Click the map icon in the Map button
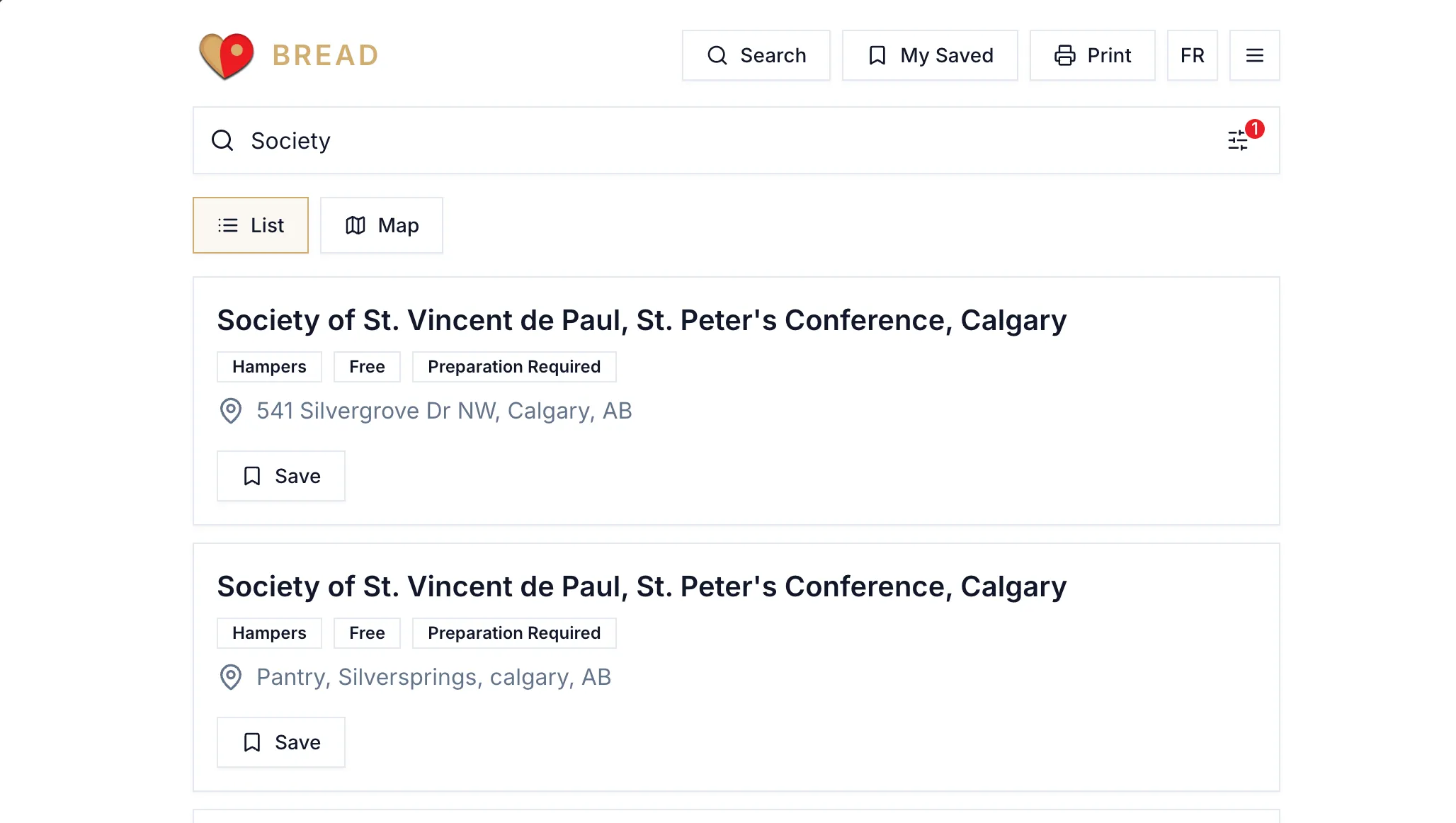 tap(355, 225)
